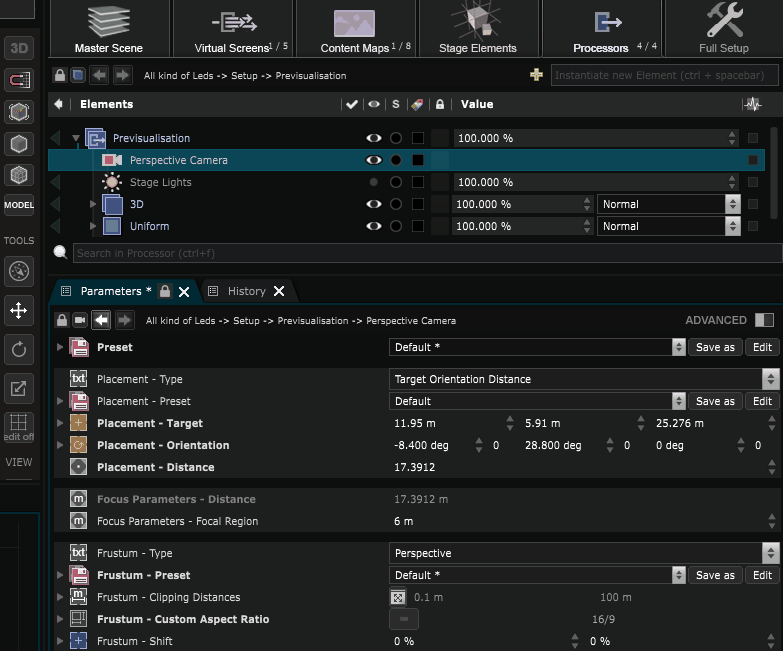
Task: Click Edit for Placement - Preset
Action: pos(762,401)
